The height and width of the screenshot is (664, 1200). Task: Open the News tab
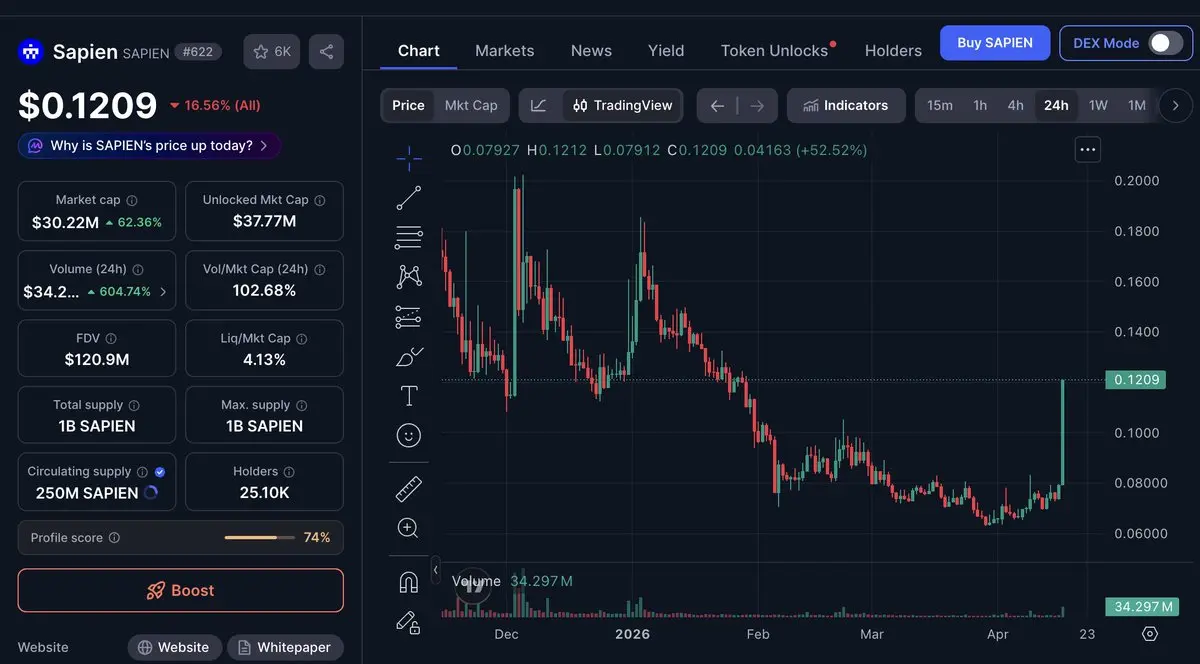591,50
